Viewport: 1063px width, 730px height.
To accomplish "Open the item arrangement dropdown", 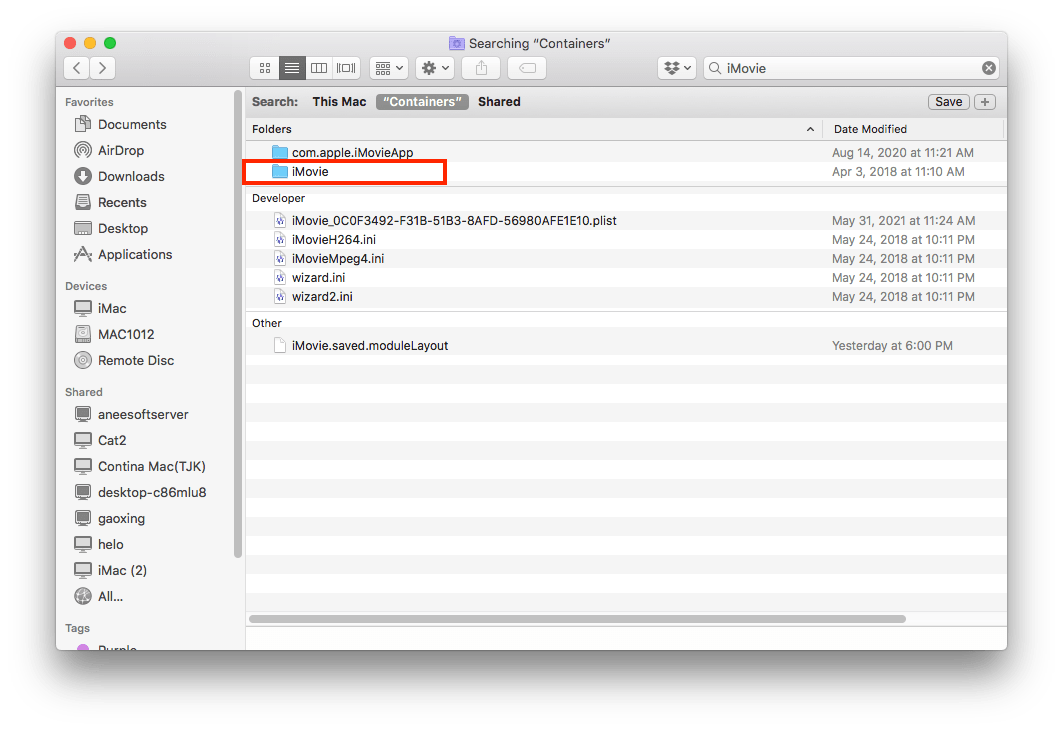I will (x=388, y=67).
